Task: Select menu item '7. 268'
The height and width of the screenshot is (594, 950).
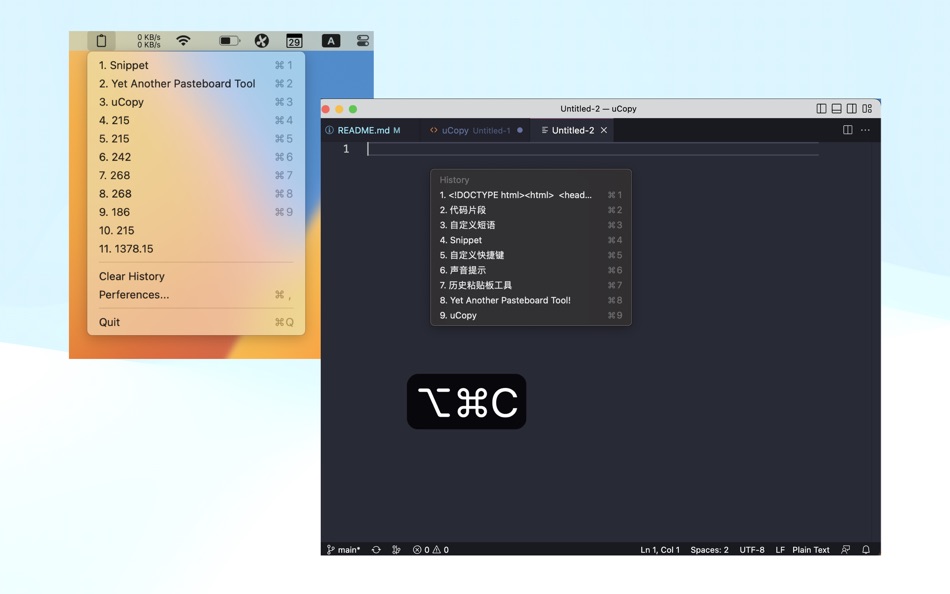Action: (x=196, y=175)
